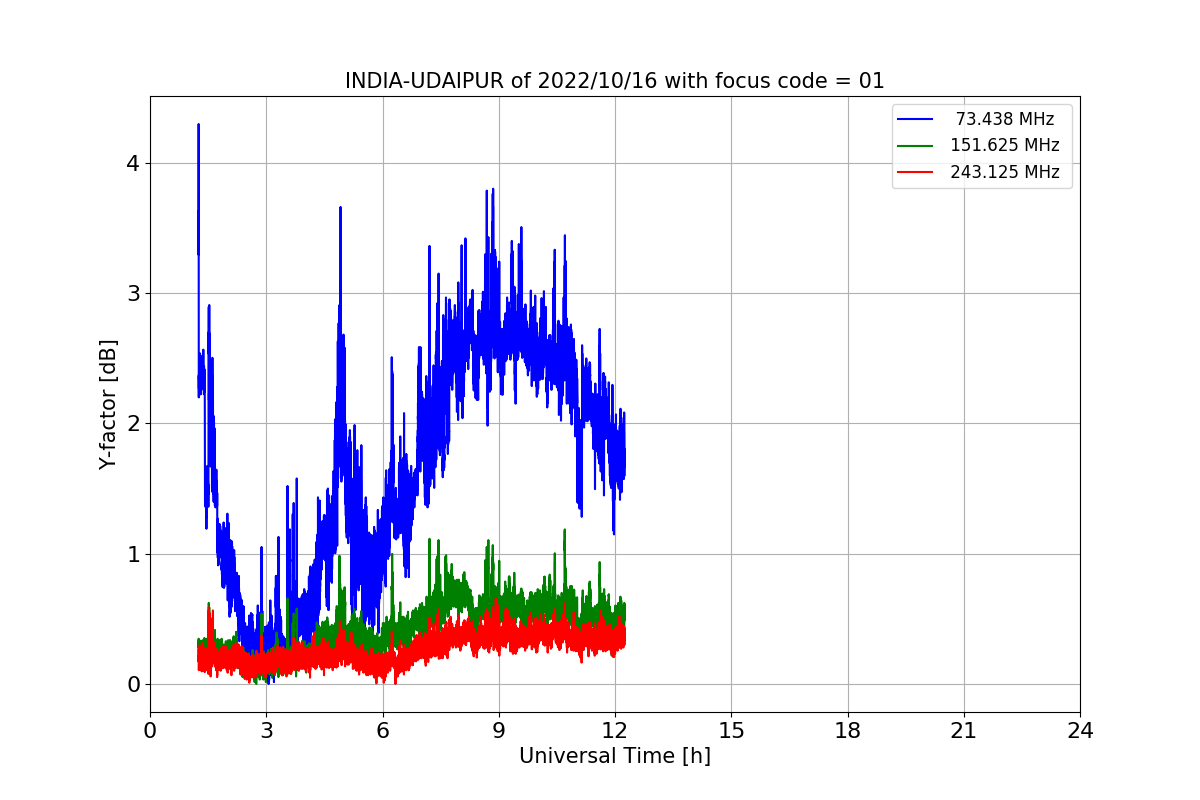Click the Y-factor [dB] axis label
This screenshot has height=800, width=1200.
point(108,404)
